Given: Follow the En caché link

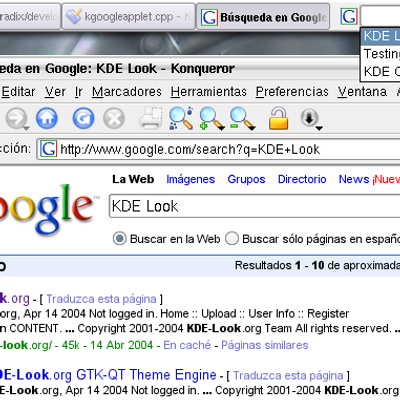Looking at the screenshot, I should coord(187,345).
